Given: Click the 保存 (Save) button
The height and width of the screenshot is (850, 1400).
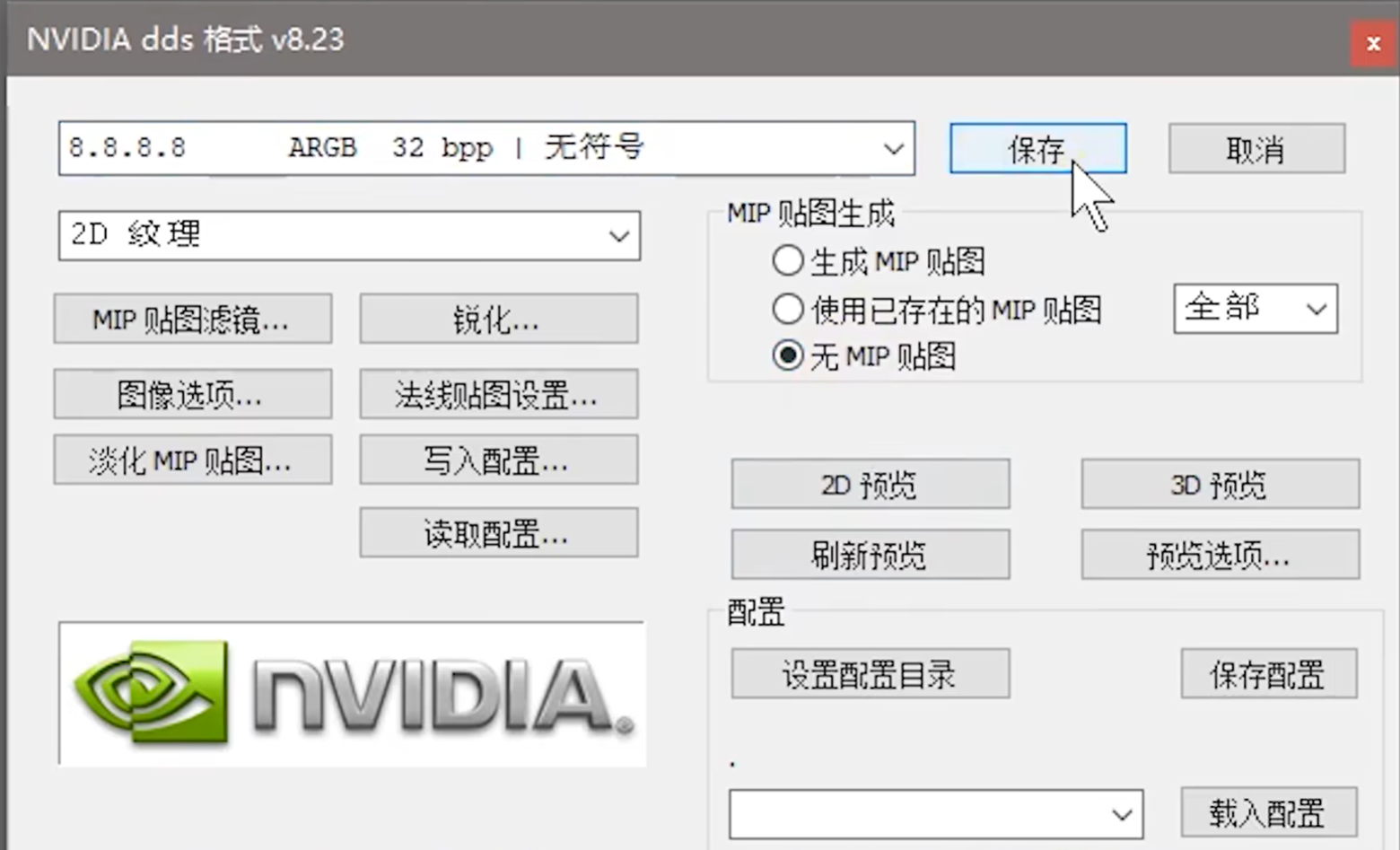Looking at the screenshot, I should [x=1037, y=148].
